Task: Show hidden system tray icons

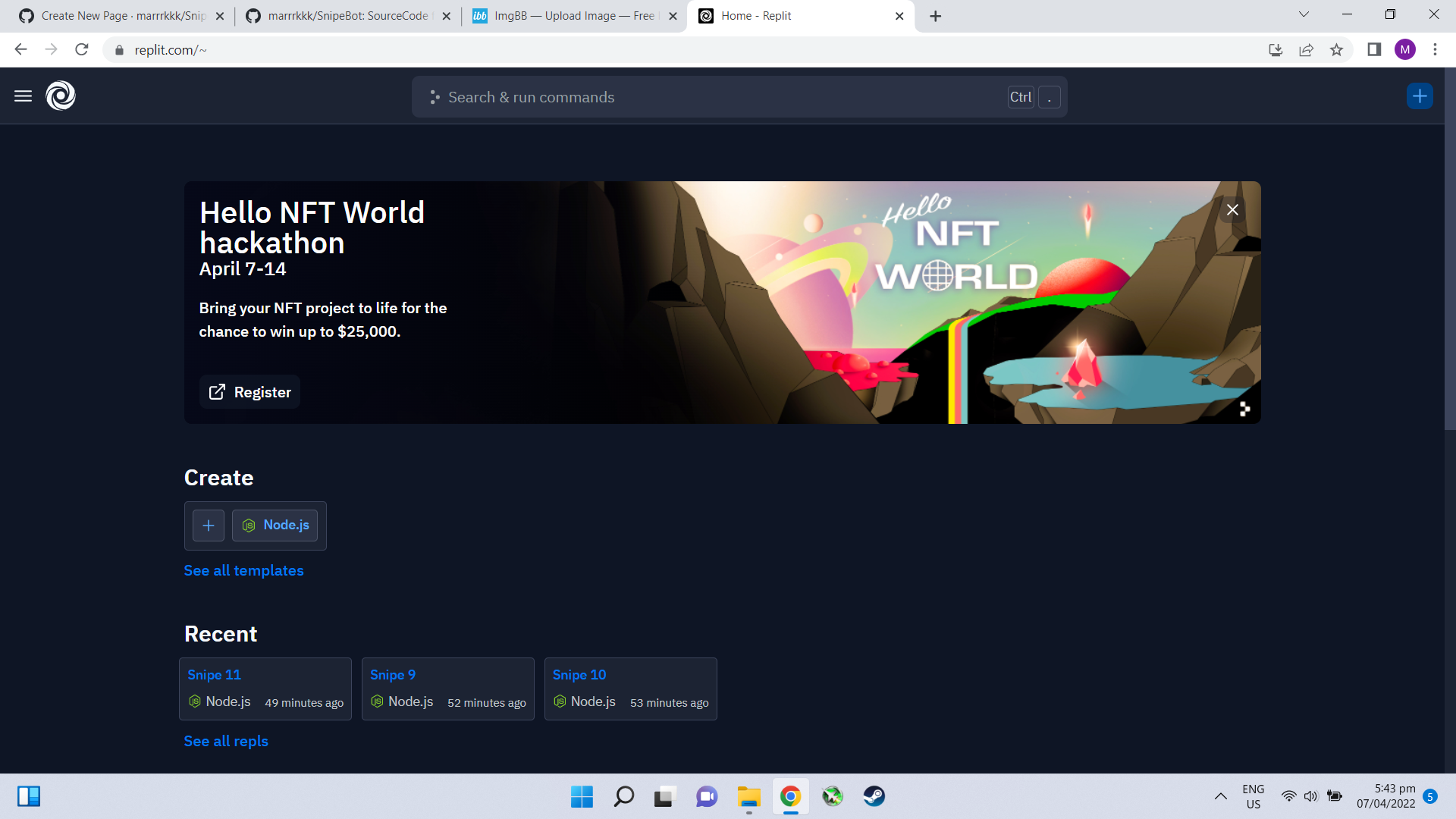Action: tap(1220, 796)
